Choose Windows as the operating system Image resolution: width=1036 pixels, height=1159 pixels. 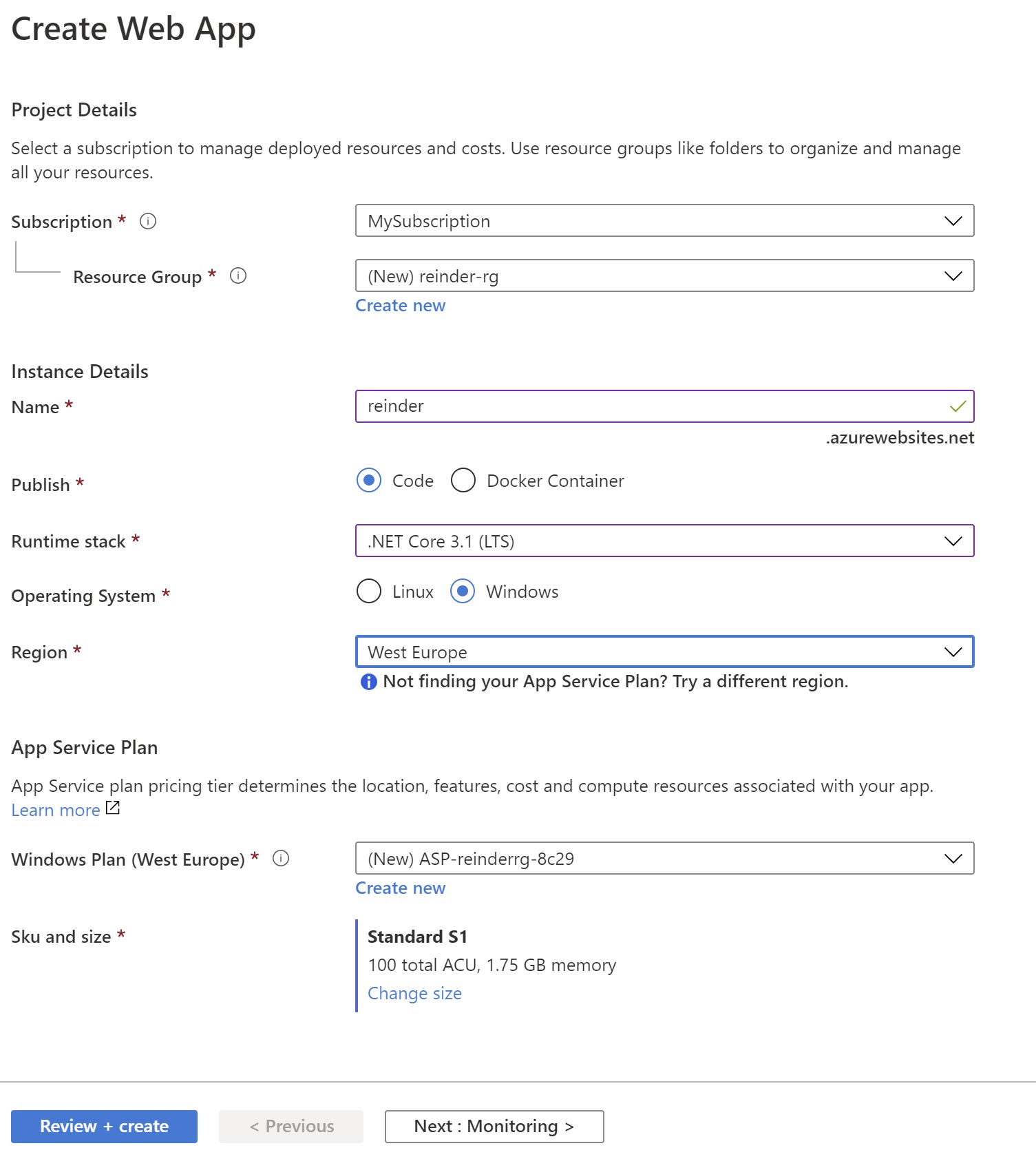[x=463, y=592]
